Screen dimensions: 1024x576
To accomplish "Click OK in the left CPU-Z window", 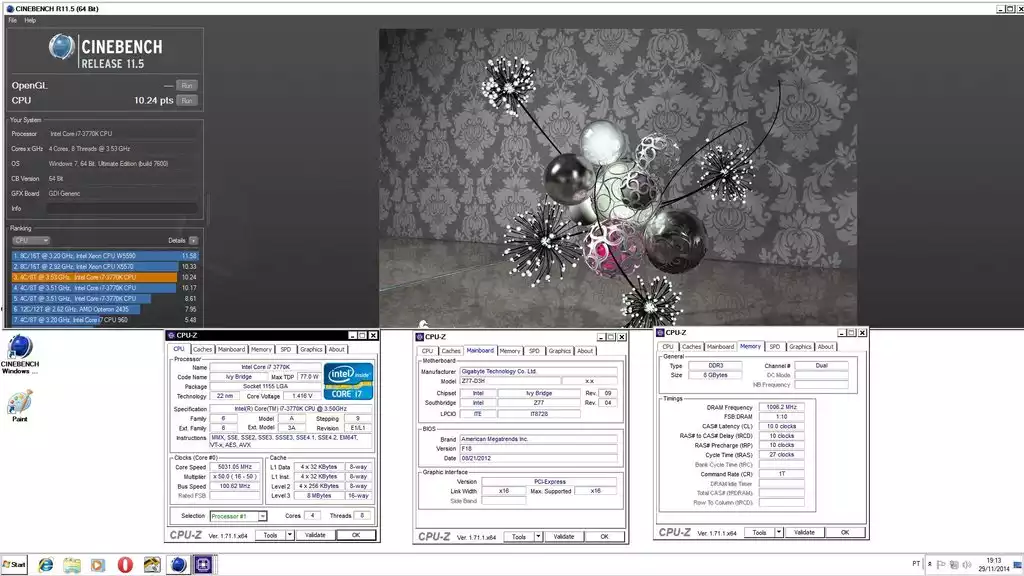I will click(356, 535).
